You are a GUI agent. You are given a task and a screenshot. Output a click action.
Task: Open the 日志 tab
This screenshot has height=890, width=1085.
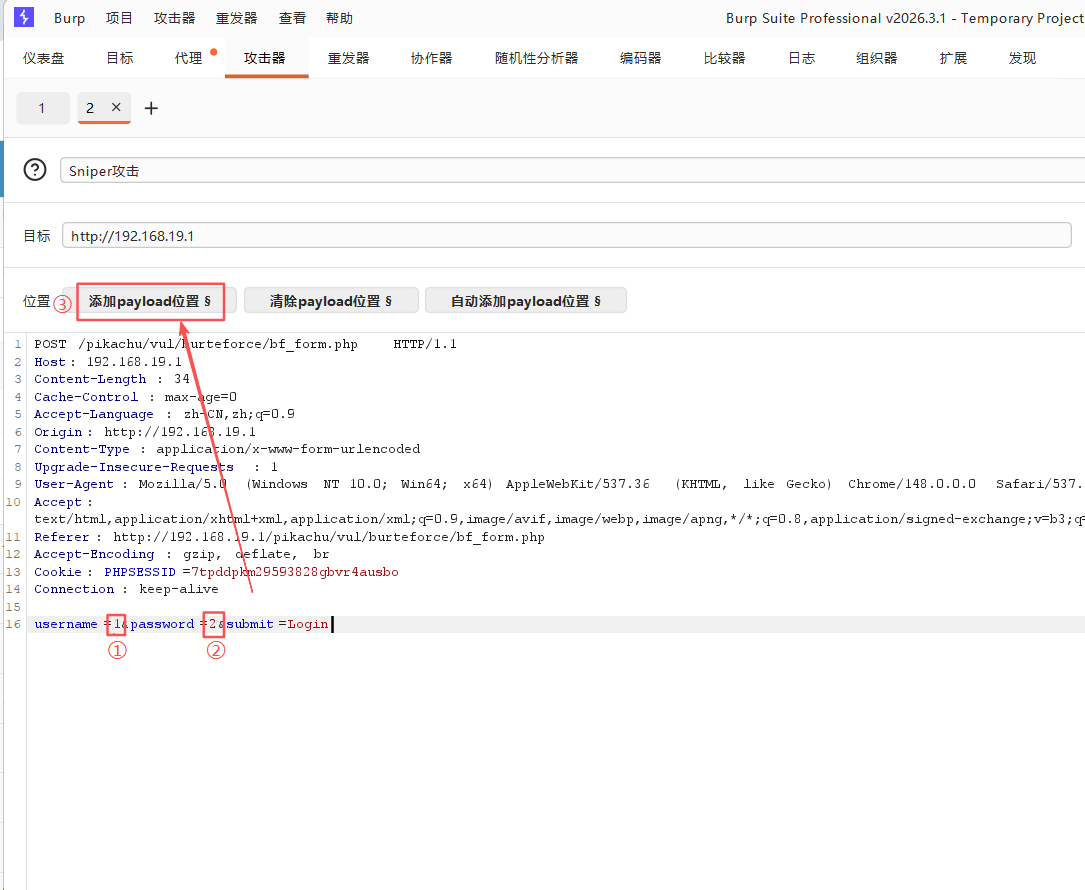(x=801, y=58)
